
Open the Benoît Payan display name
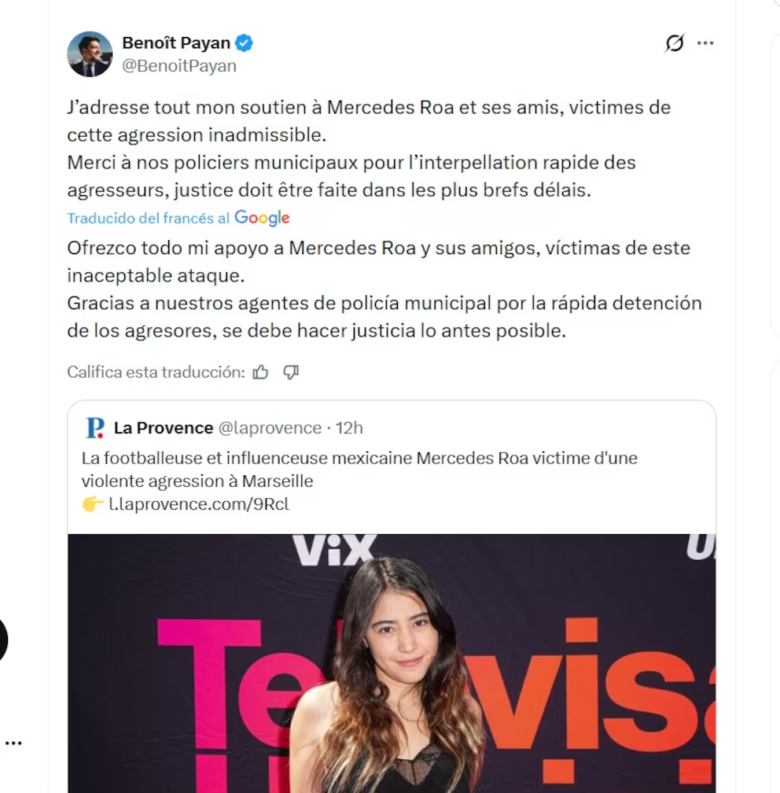176,43
